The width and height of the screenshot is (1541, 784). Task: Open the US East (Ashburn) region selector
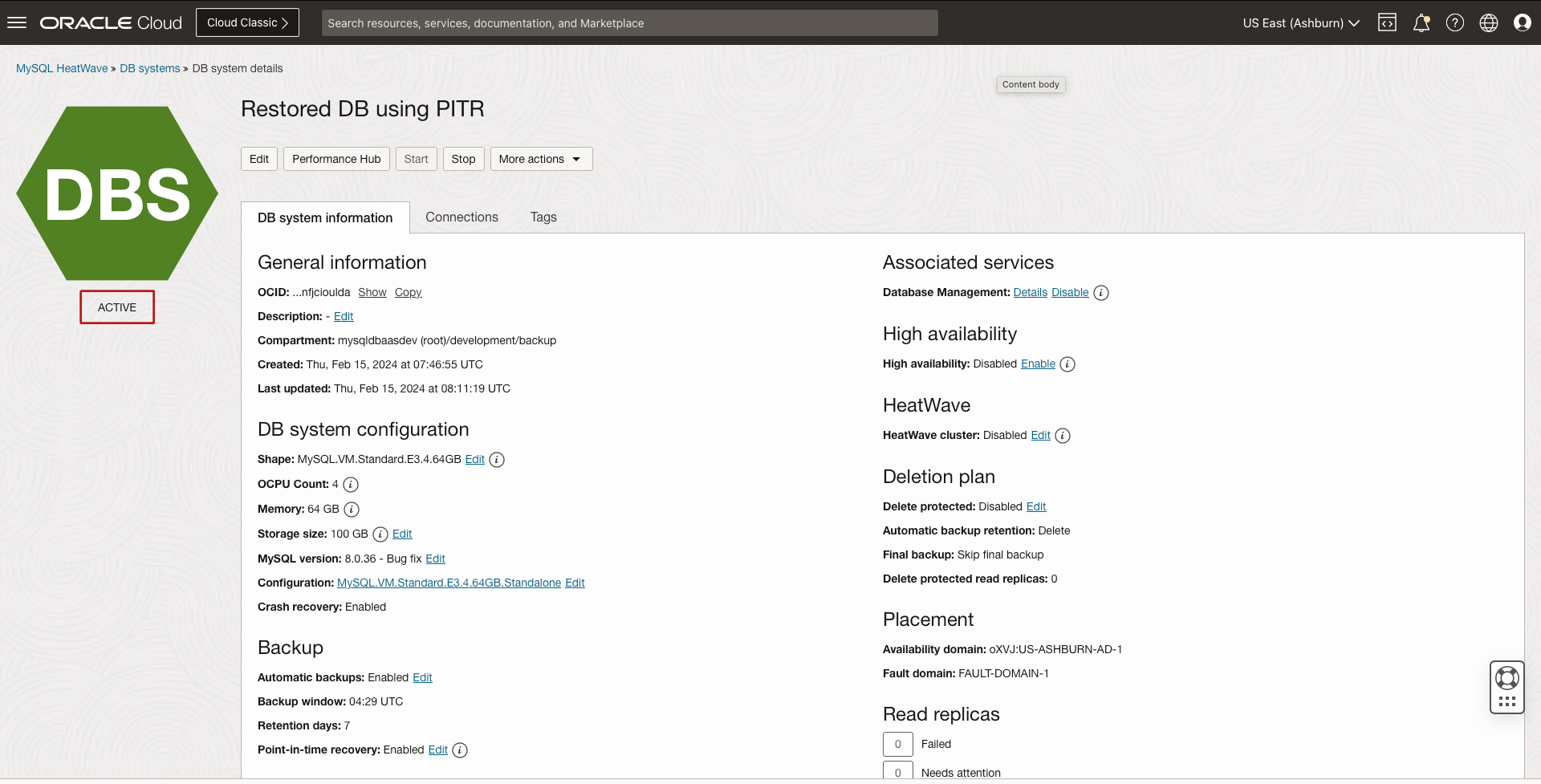1301,23
